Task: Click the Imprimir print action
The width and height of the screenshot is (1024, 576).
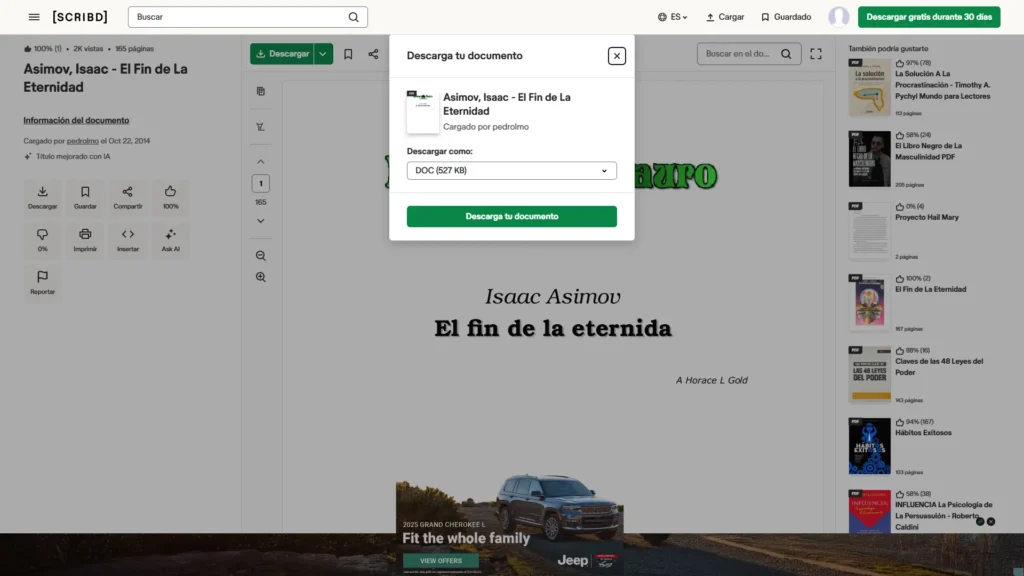Action: [x=85, y=240]
